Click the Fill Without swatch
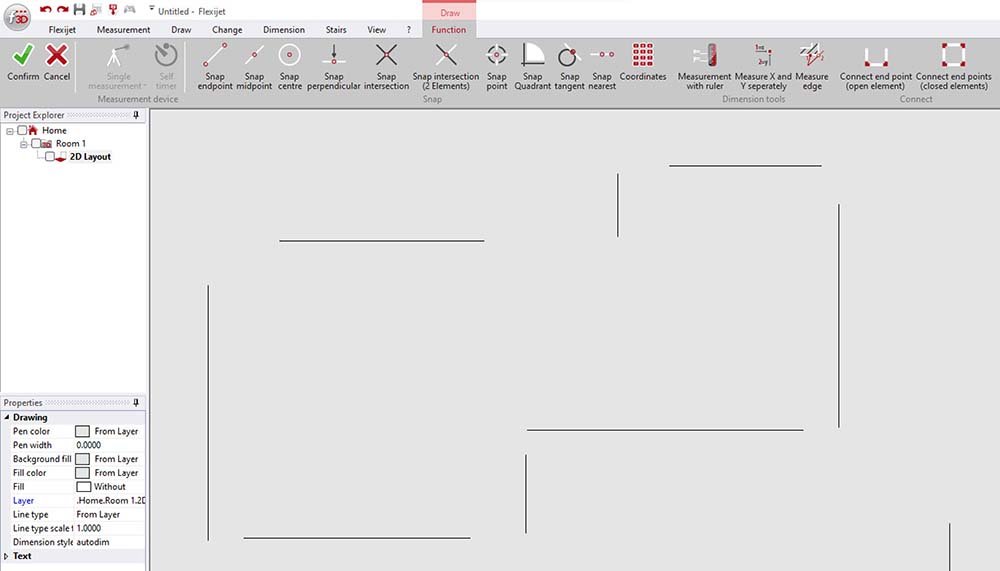The height and width of the screenshot is (571, 1000). [x=84, y=487]
